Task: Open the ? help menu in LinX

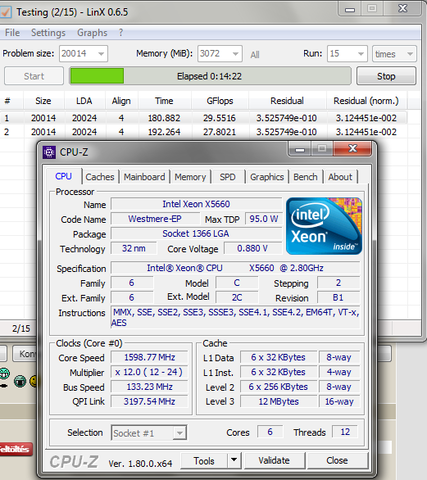Action: click(x=121, y=33)
